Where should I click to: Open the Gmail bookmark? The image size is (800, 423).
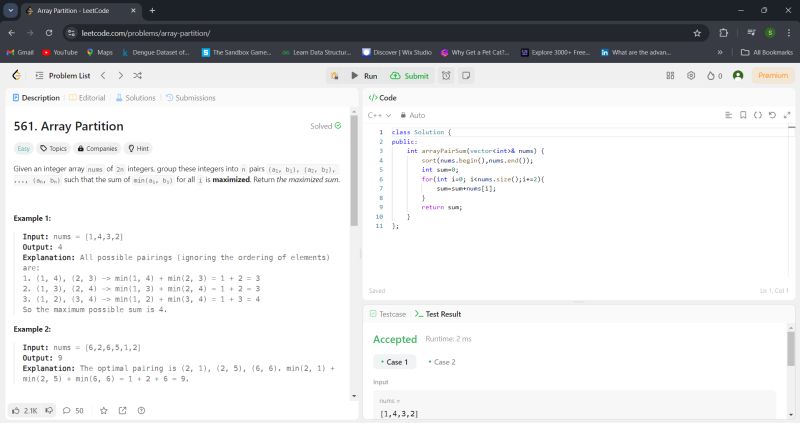[20, 53]
